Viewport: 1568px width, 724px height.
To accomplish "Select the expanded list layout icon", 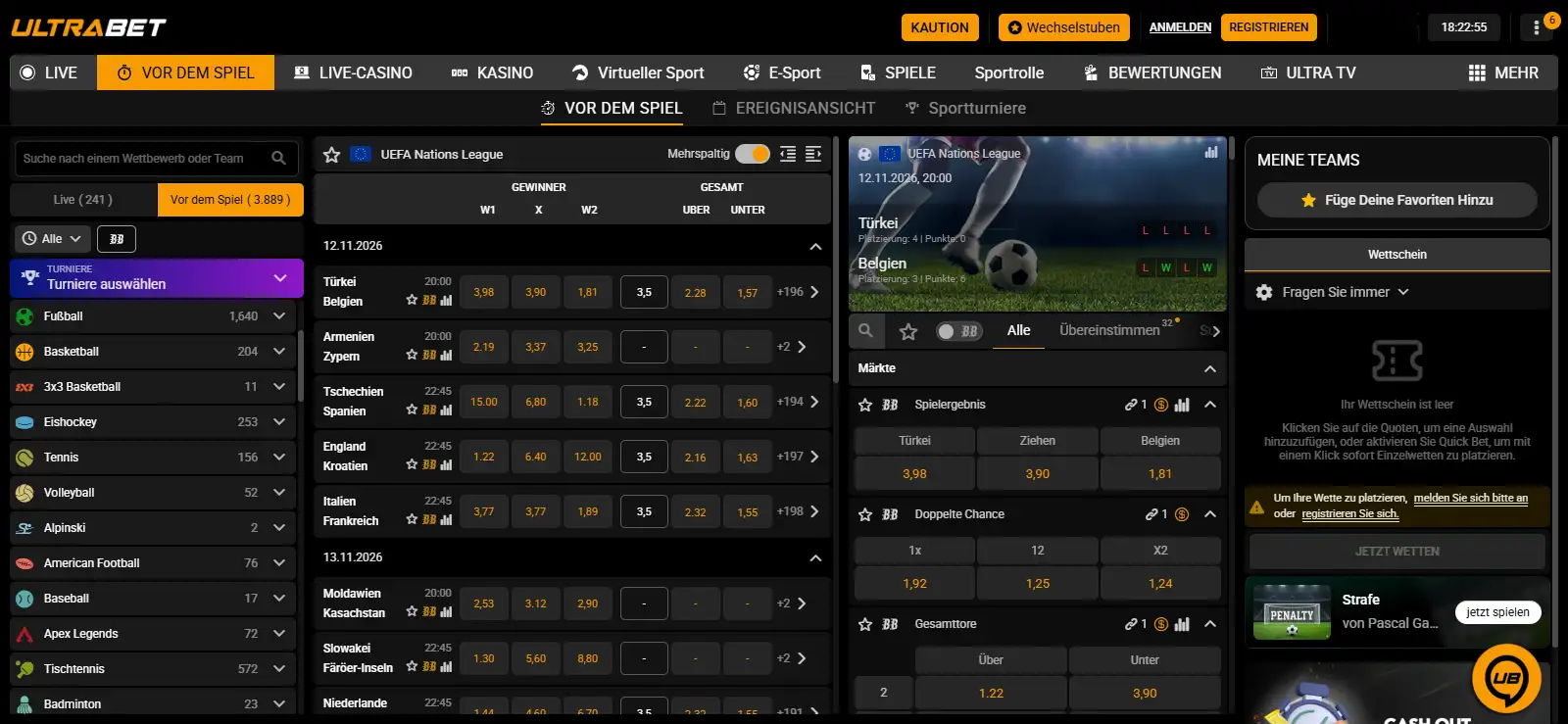I will pos(813,154).
